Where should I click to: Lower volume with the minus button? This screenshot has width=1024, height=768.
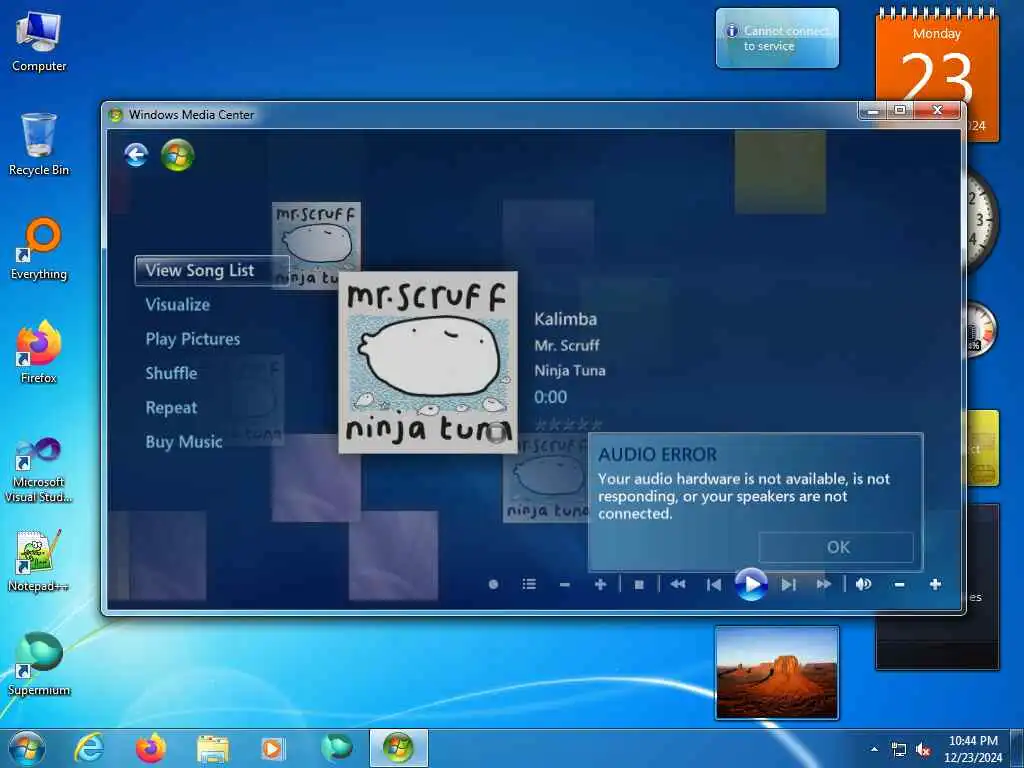(x=899, y=584)
